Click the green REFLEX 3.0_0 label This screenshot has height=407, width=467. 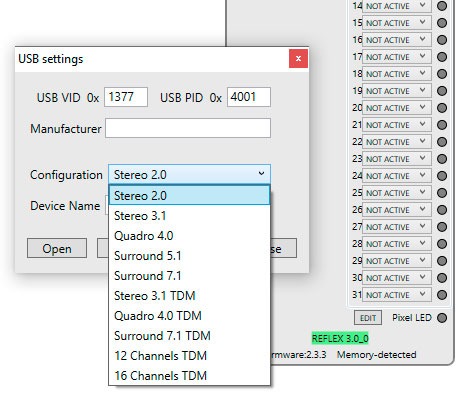pyautogui.click(x=340, y=339)
